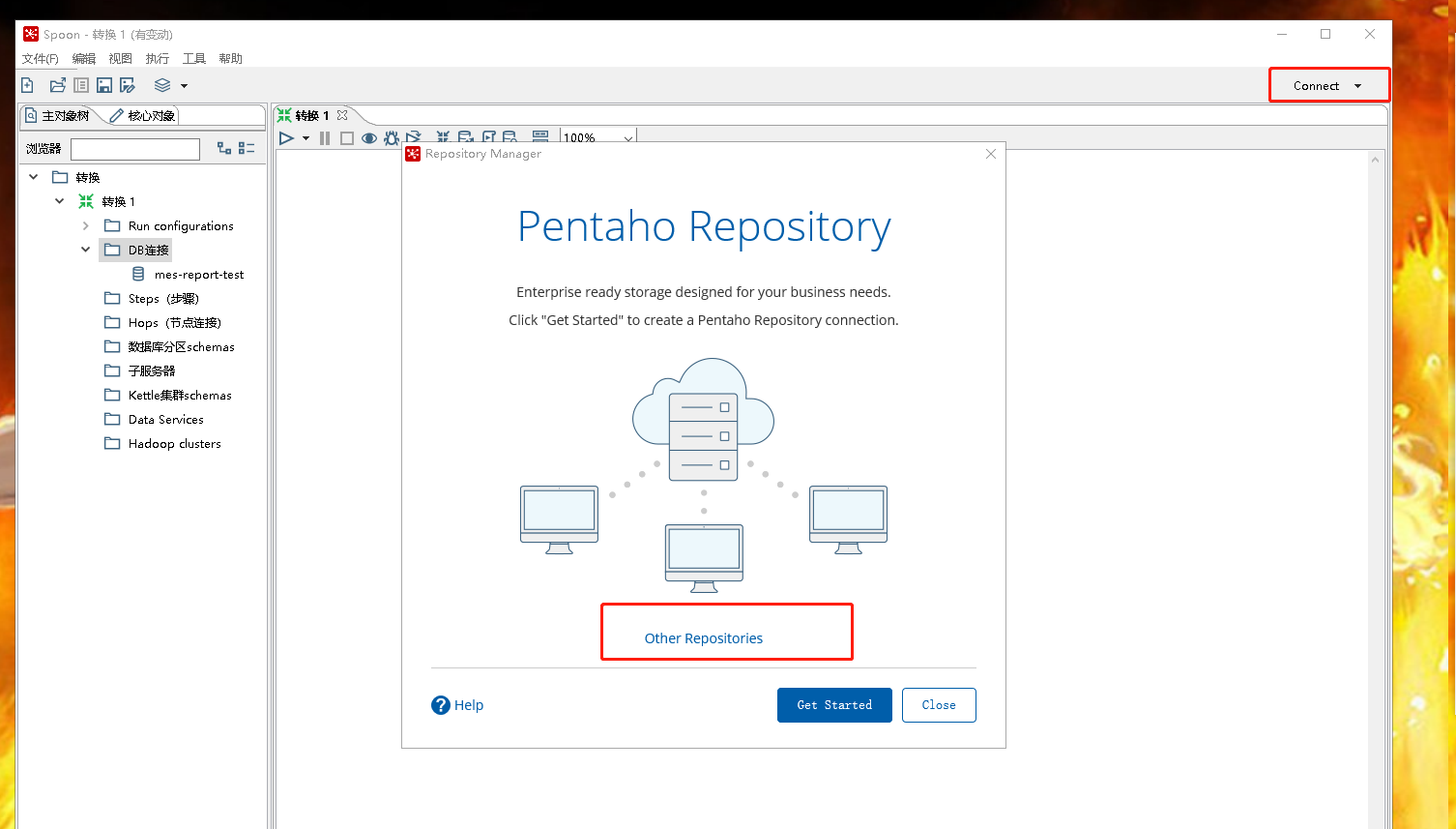The height and width of the screenshot is (829, 1456).
Task: Pause the running transformation
Action: [325, 138]
